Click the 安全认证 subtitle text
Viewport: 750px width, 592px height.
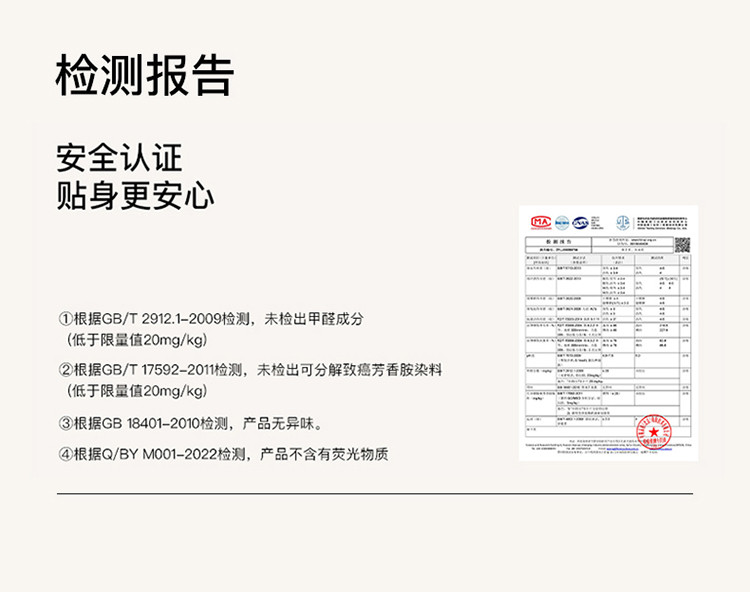tap(119, 158)
